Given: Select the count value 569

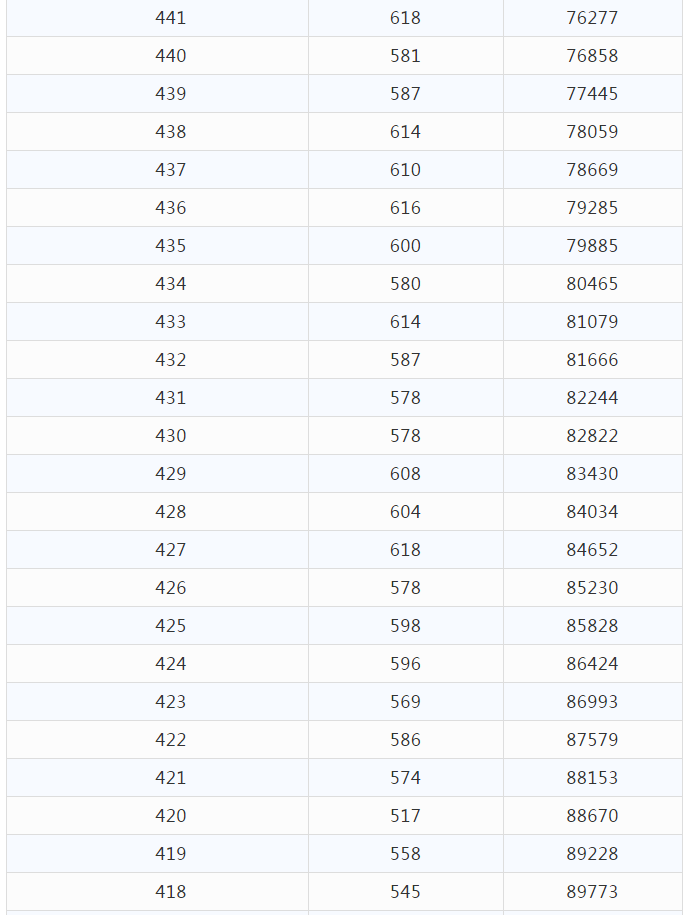Looking at the screenshot, I should [405, 702].
